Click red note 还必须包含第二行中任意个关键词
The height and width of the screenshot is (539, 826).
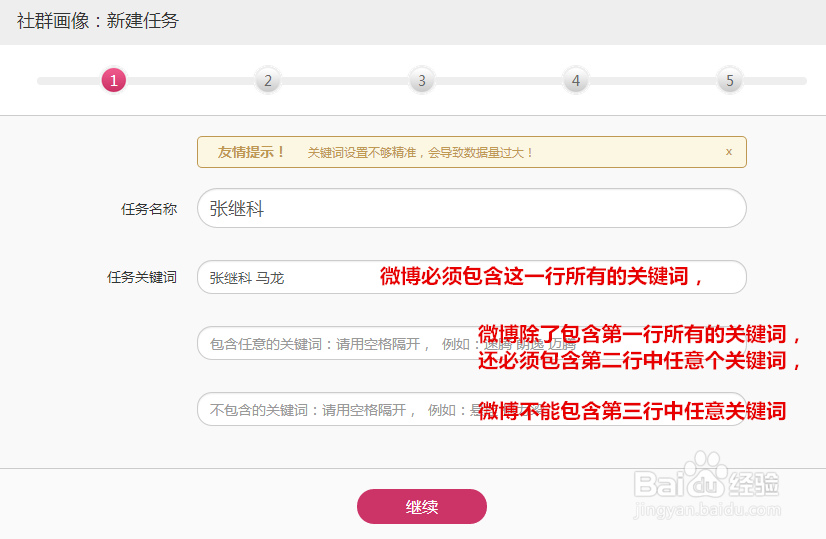640,361
